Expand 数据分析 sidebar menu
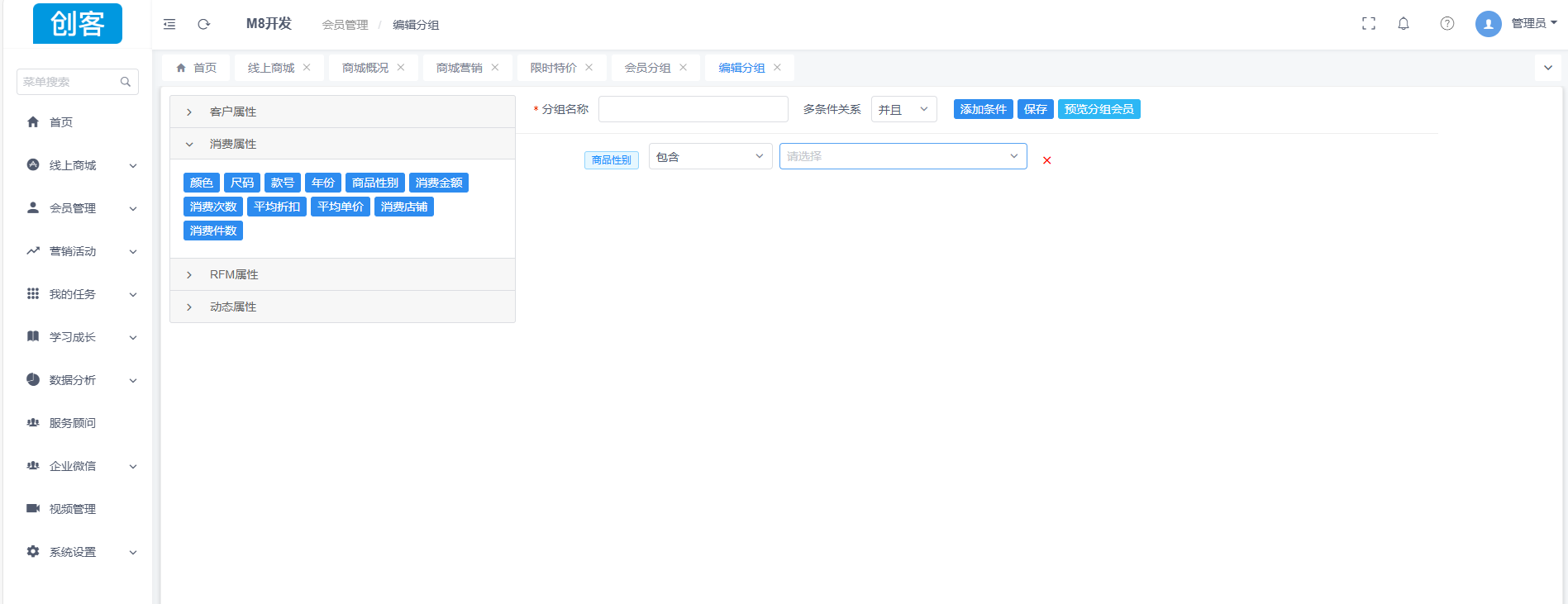 click(78, 380)
